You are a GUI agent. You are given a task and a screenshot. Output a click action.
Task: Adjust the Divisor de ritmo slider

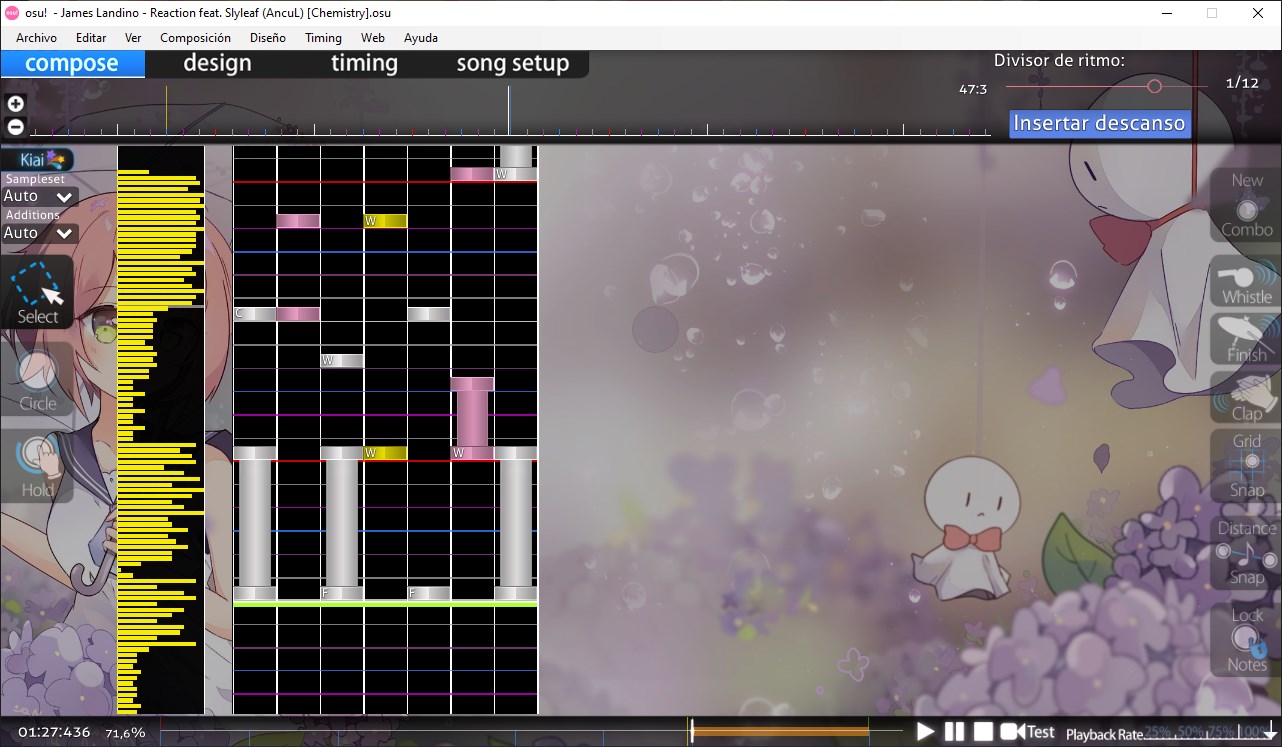(x=1105, y=86)
